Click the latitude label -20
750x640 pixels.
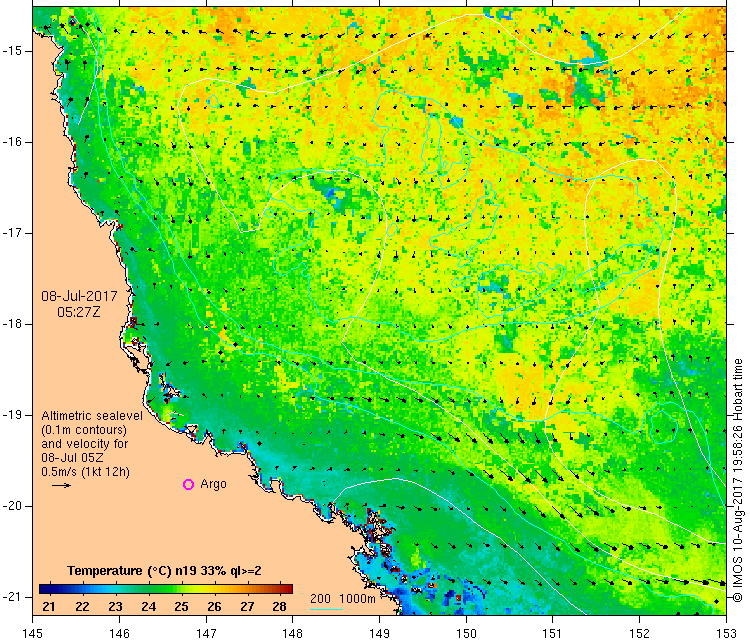tap(12, 506)
